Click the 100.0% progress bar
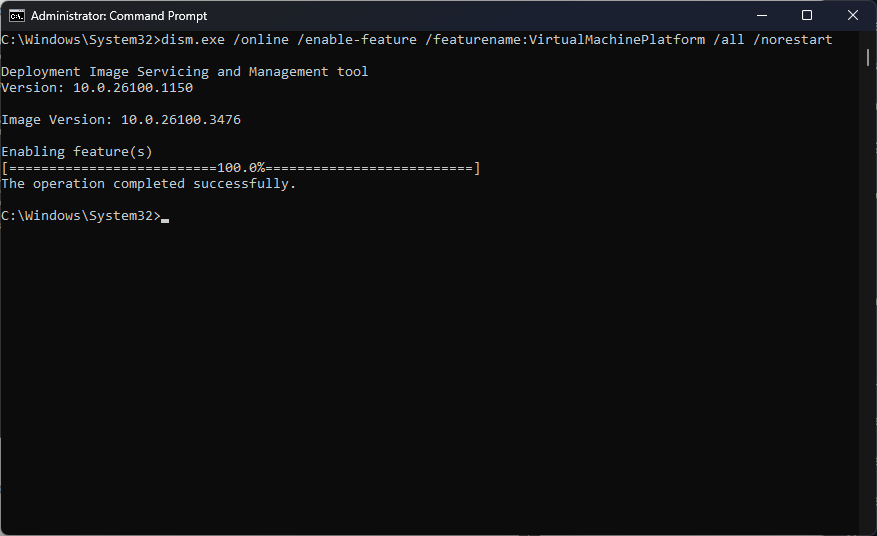The image size is (877, 536). click(241, 168)
